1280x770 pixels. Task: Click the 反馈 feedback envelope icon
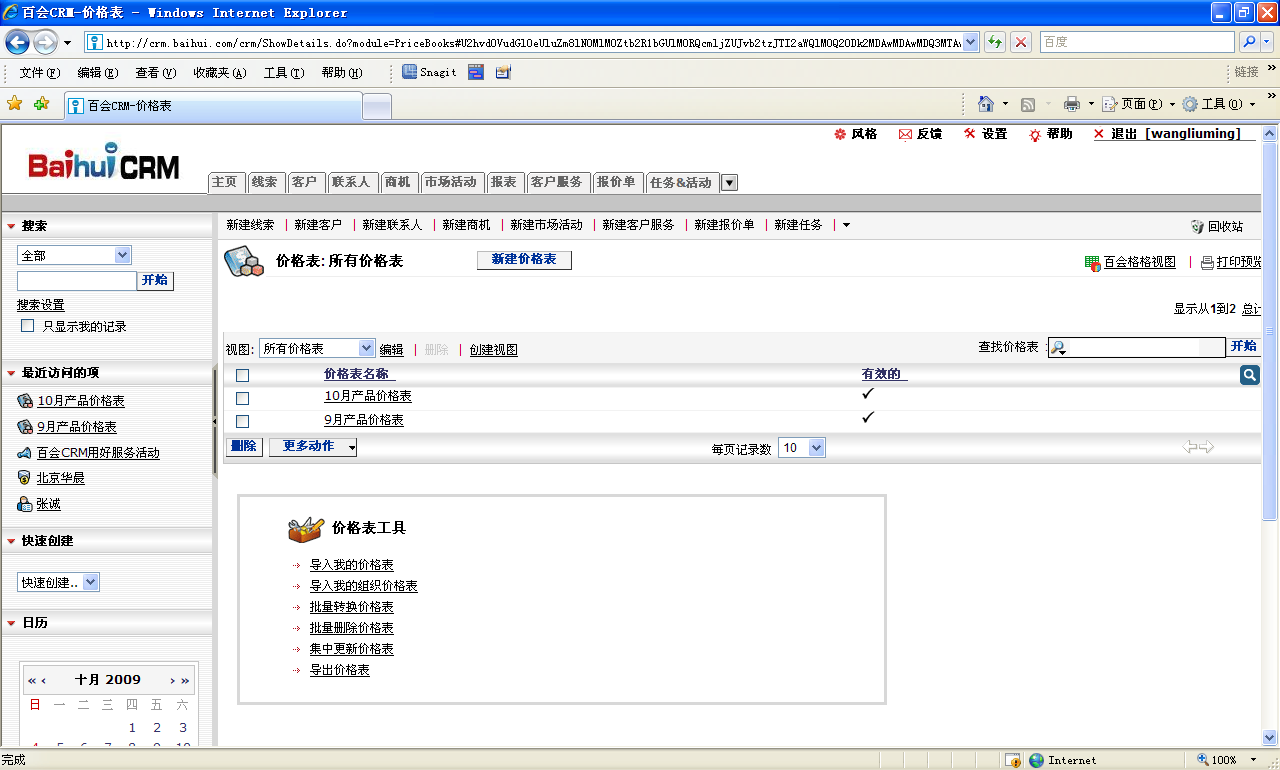905,135
